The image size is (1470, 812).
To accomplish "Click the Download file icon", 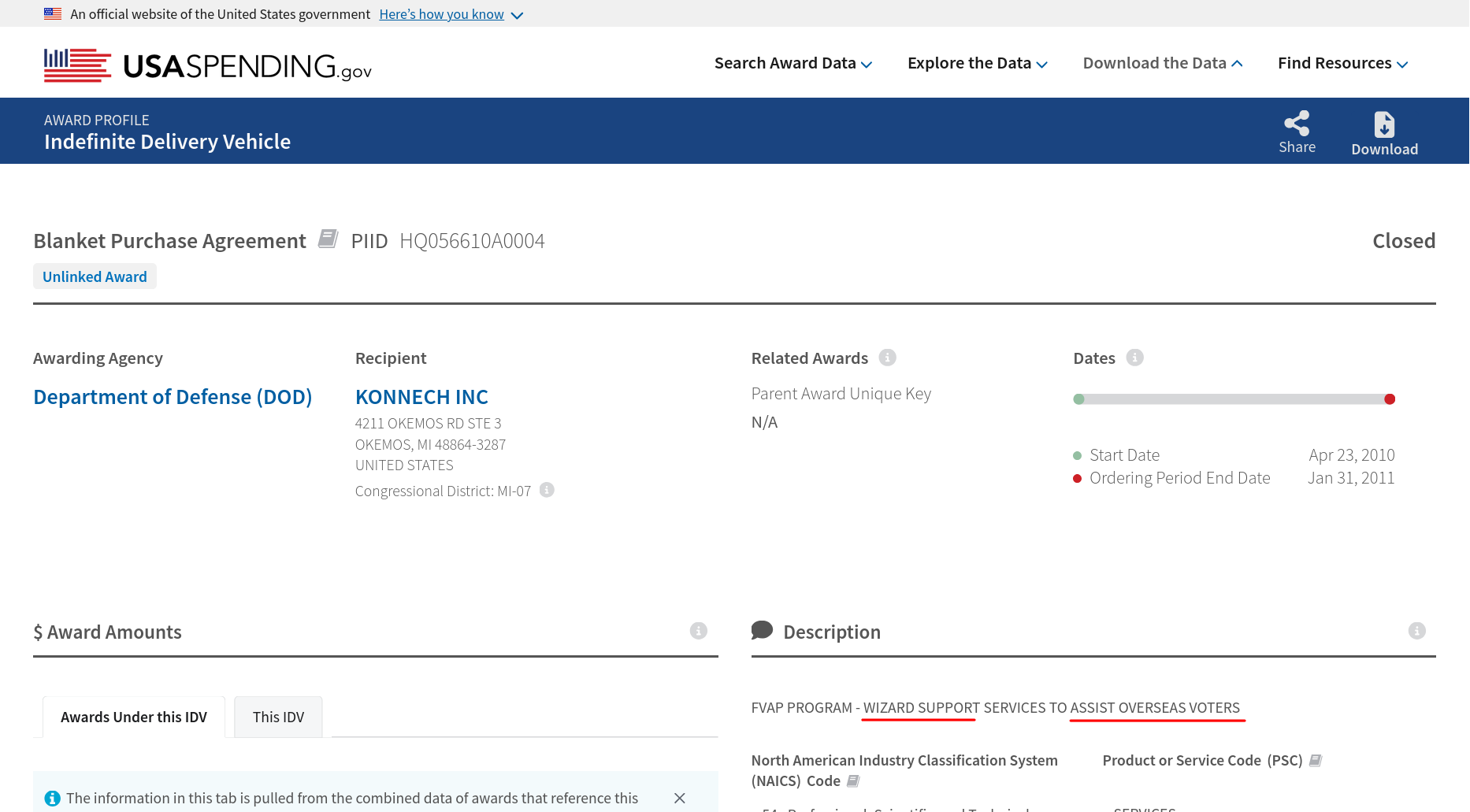I will coord(1384,125).
